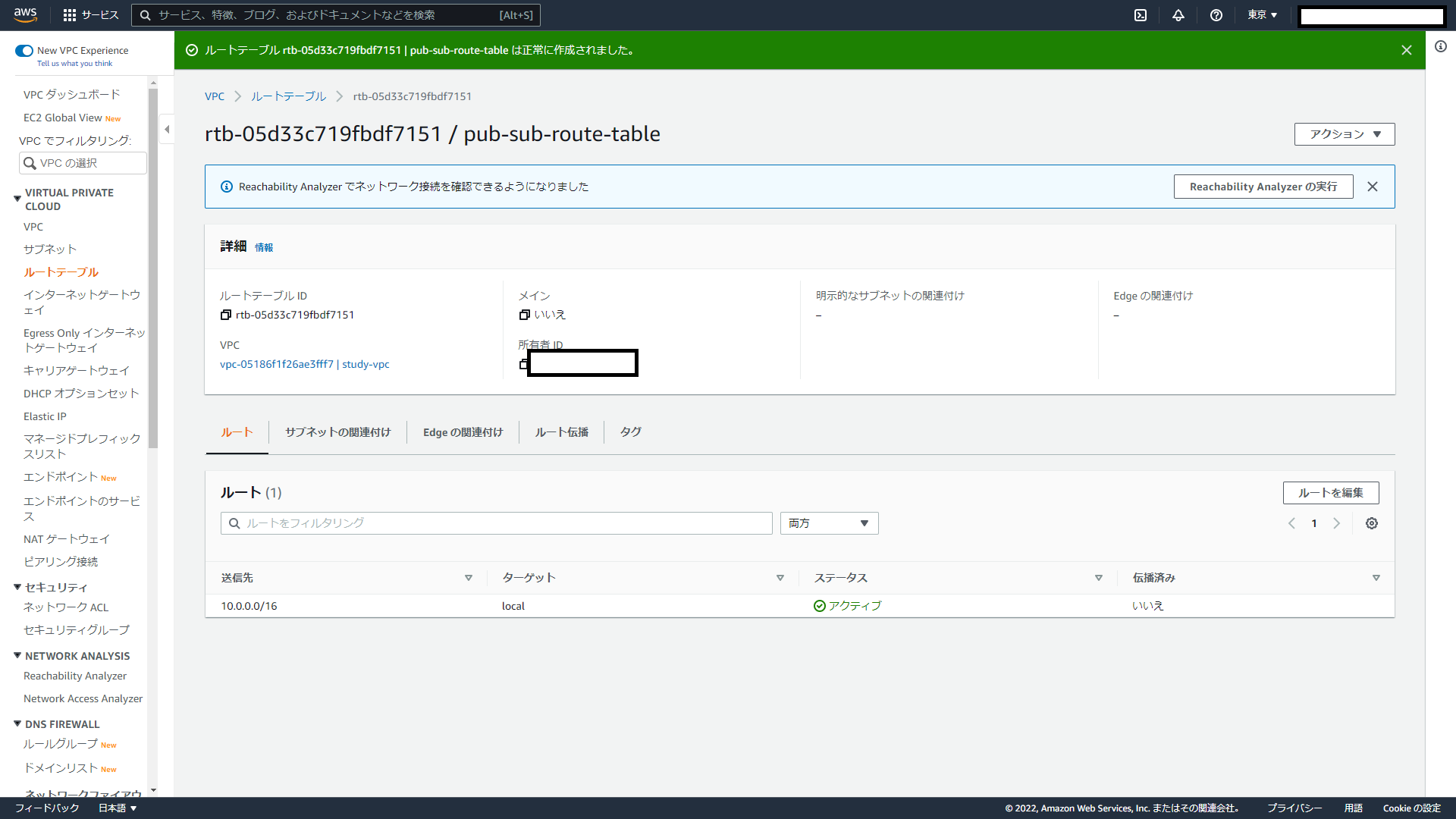The width and height of the screenshot is (1456, 819).
Task: Collapse the VIRTUAL PRIVATE CLOUD section
Action: pyautogui.click(x=17, y=199)
